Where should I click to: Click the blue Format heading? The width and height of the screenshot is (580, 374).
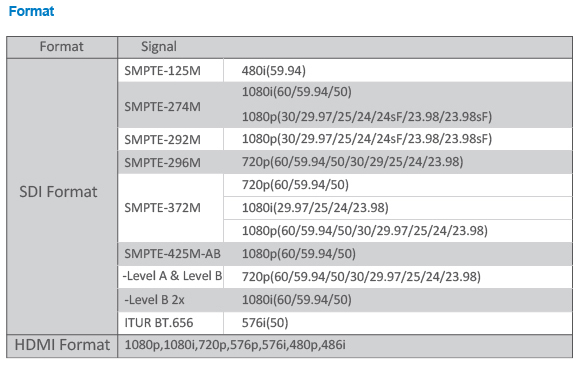[x=31, y=11]
